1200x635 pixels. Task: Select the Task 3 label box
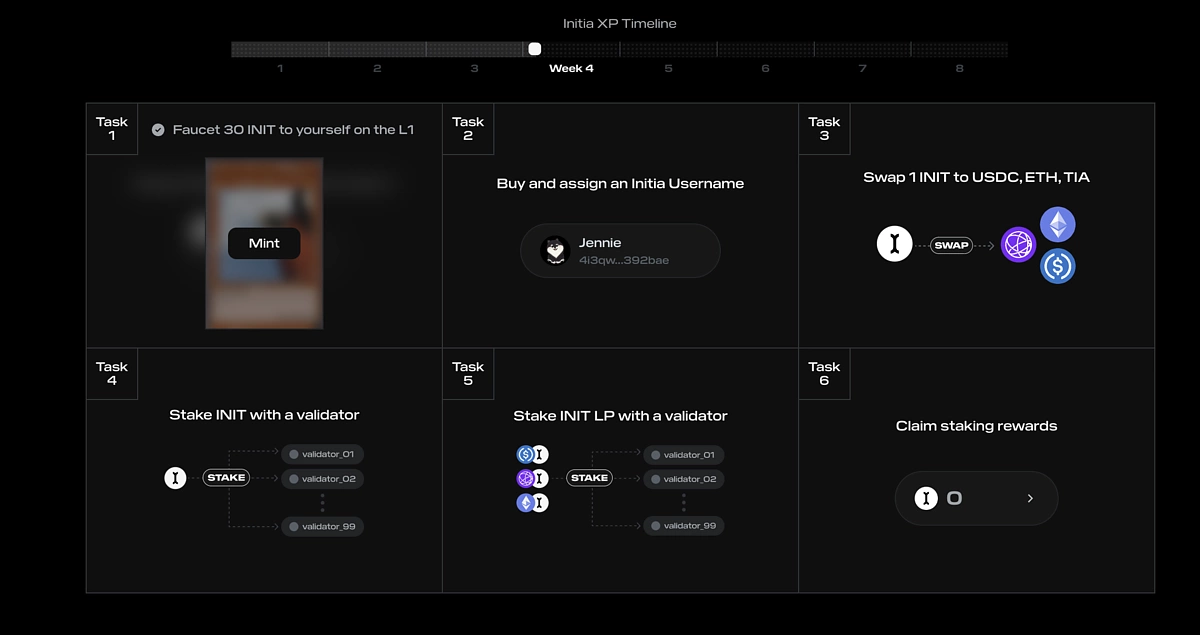(x=824, y=129)
